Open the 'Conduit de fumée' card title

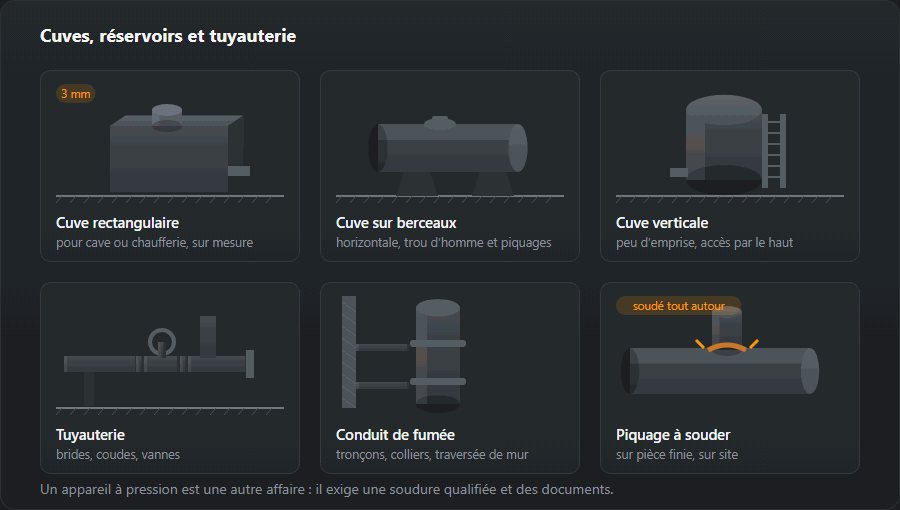(x=395, y=435)
